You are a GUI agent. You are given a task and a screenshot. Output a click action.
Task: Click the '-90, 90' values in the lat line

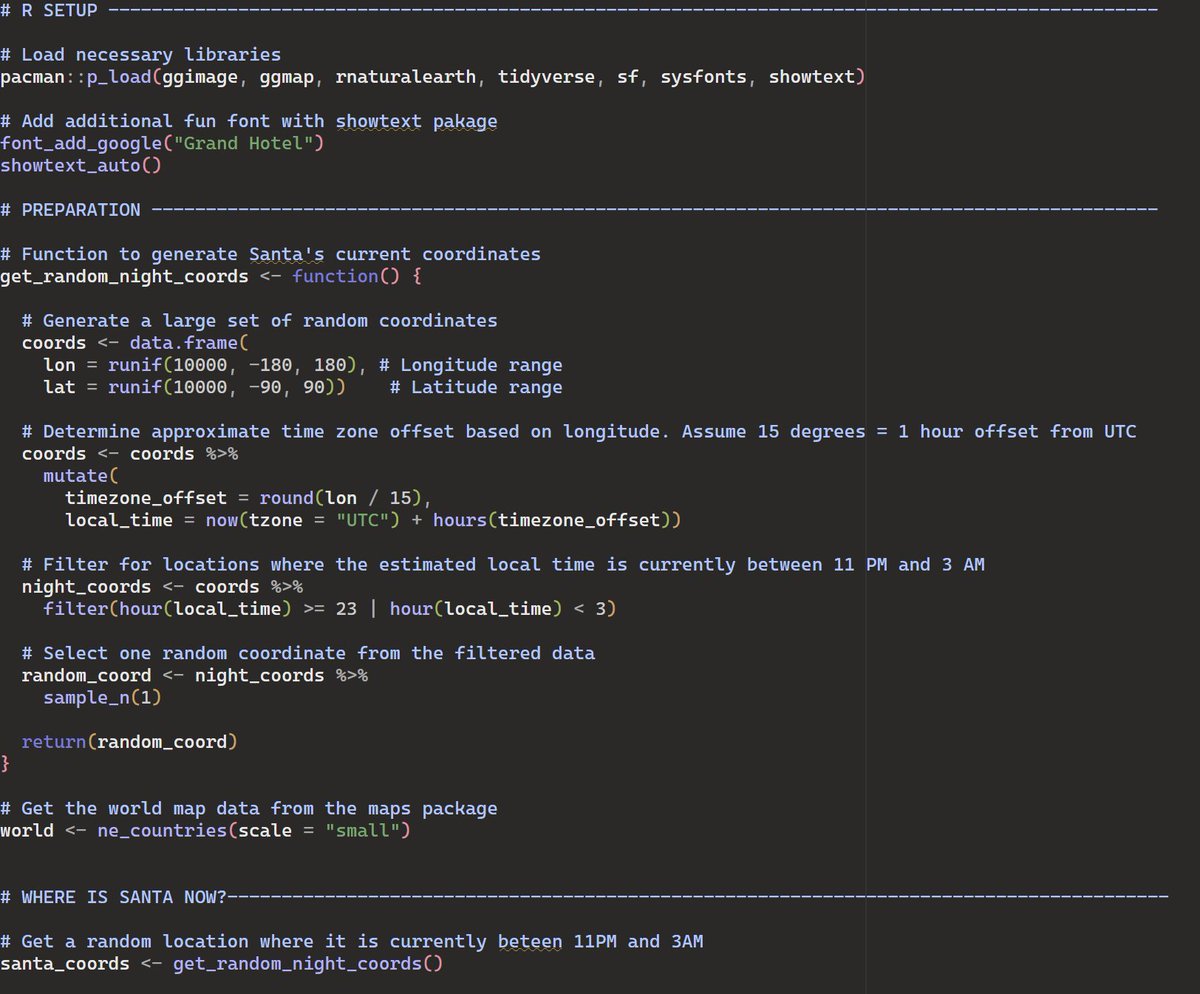[x=287, y=387]
